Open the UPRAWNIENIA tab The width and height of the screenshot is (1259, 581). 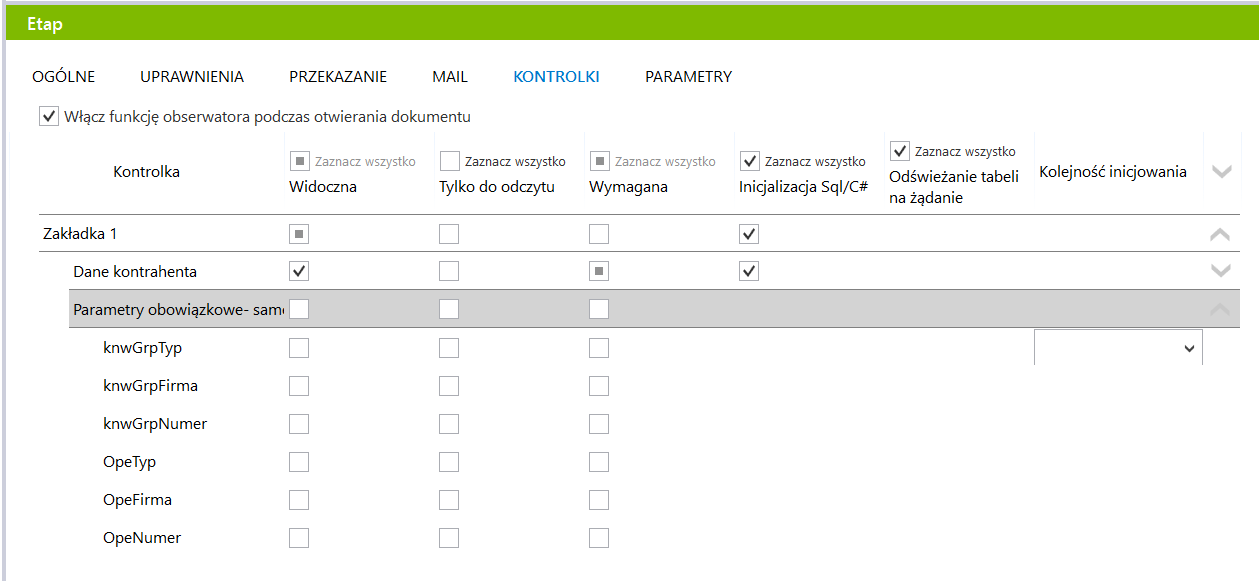pos(192,76)
